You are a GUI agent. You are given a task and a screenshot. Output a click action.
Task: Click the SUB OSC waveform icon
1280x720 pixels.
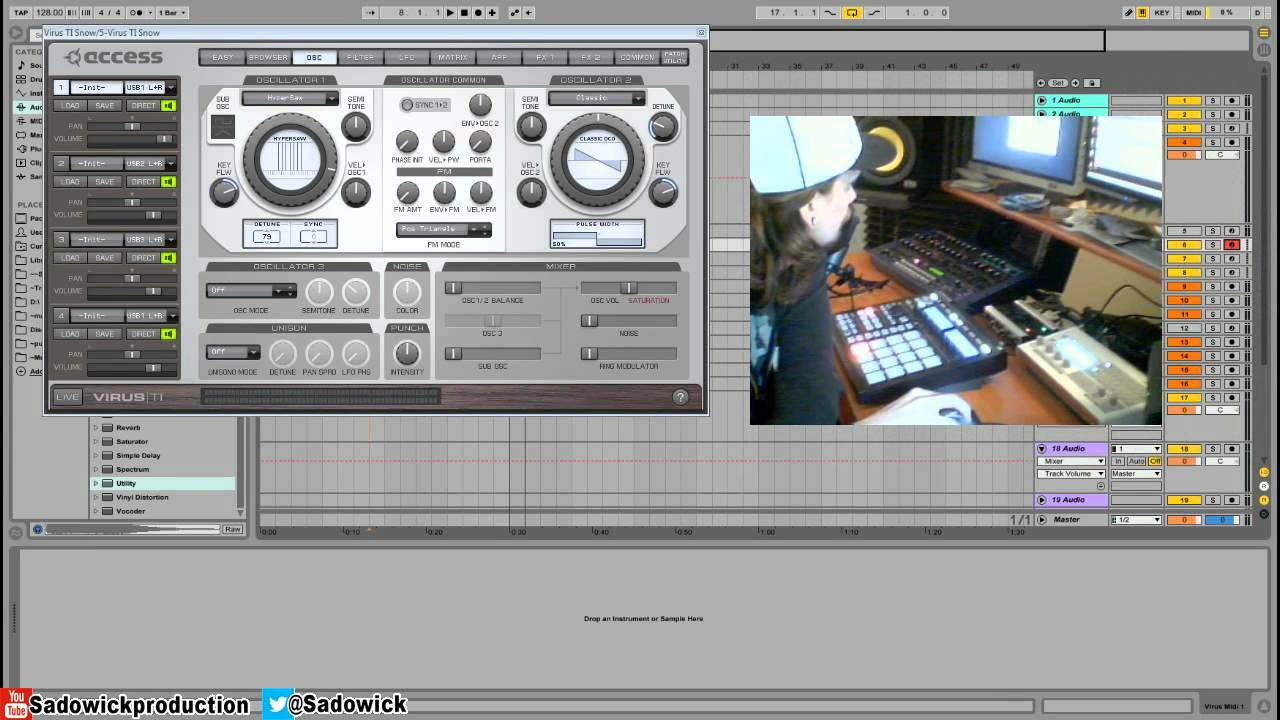click(223, 127)
